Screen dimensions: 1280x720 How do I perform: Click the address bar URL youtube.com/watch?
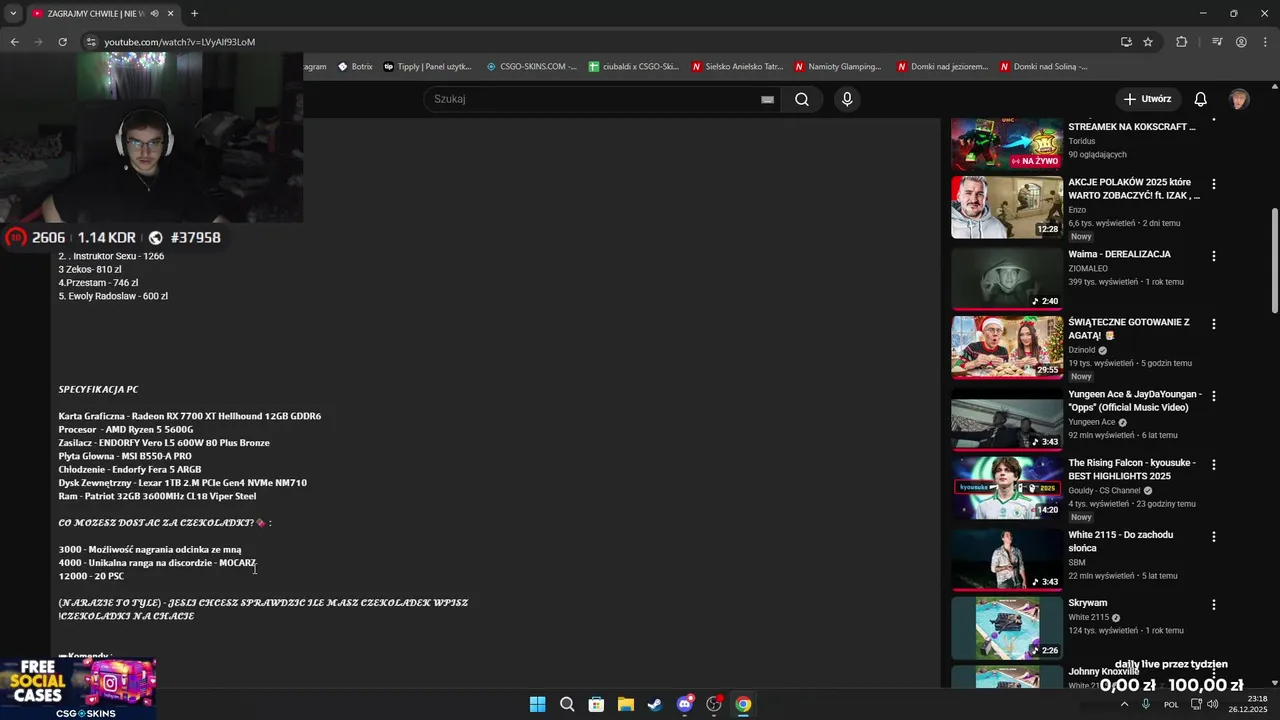click(180, 42)
